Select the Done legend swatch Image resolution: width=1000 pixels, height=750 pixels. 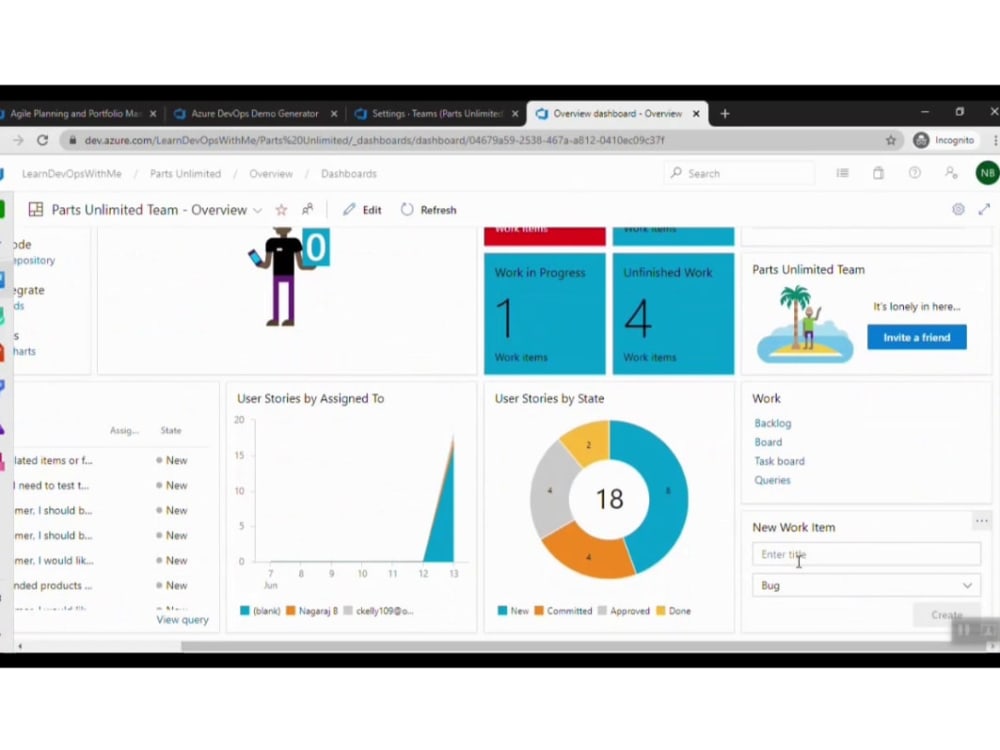pyautogui.click(x=661, y=611)
